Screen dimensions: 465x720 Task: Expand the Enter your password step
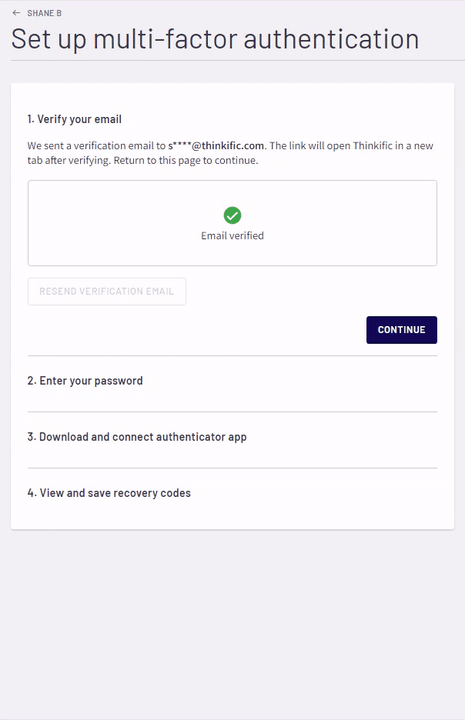click(x=85, y=381)
